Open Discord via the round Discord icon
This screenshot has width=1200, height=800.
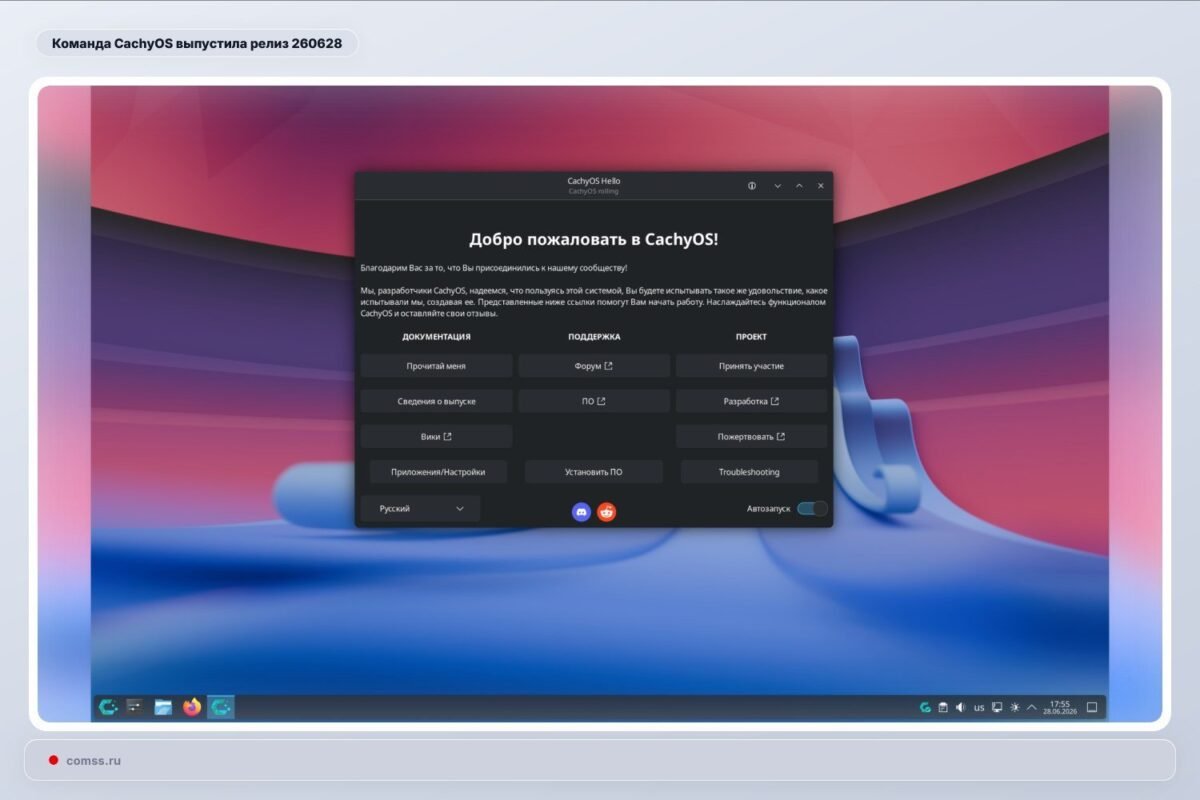coord(581,512)
